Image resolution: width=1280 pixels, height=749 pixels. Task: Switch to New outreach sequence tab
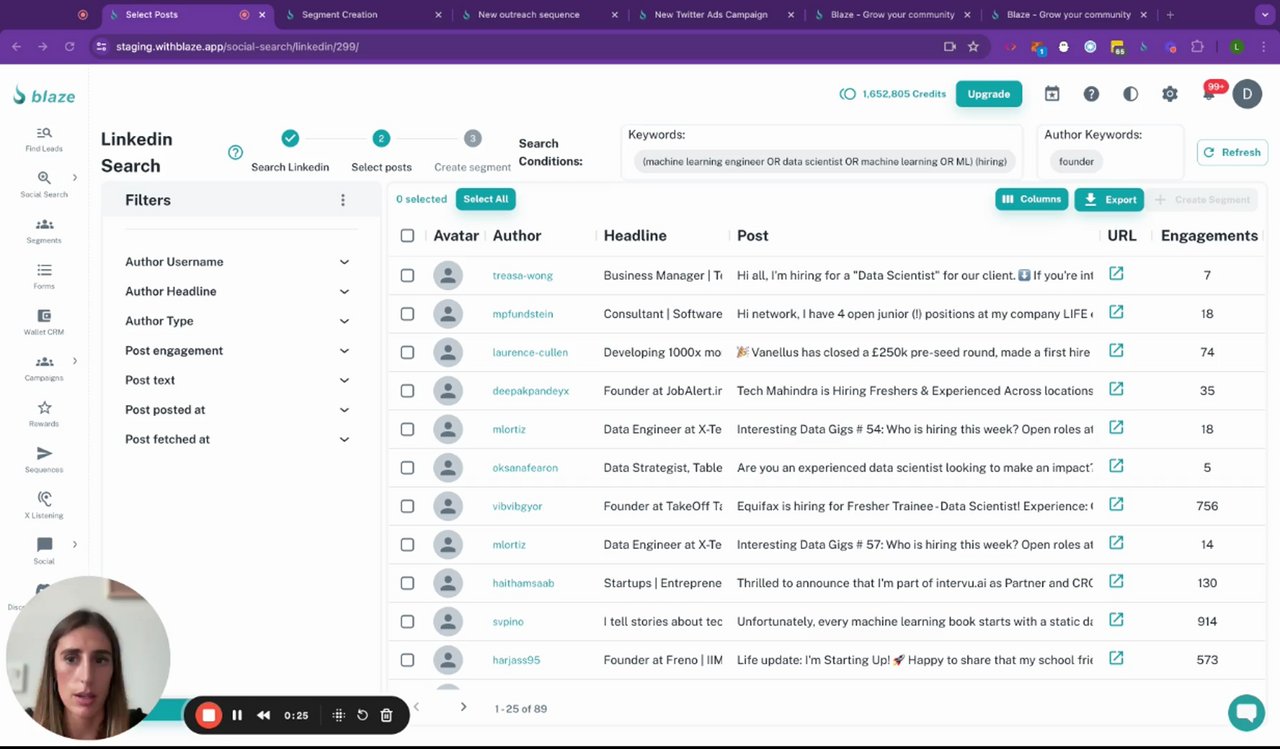[541, 15]
